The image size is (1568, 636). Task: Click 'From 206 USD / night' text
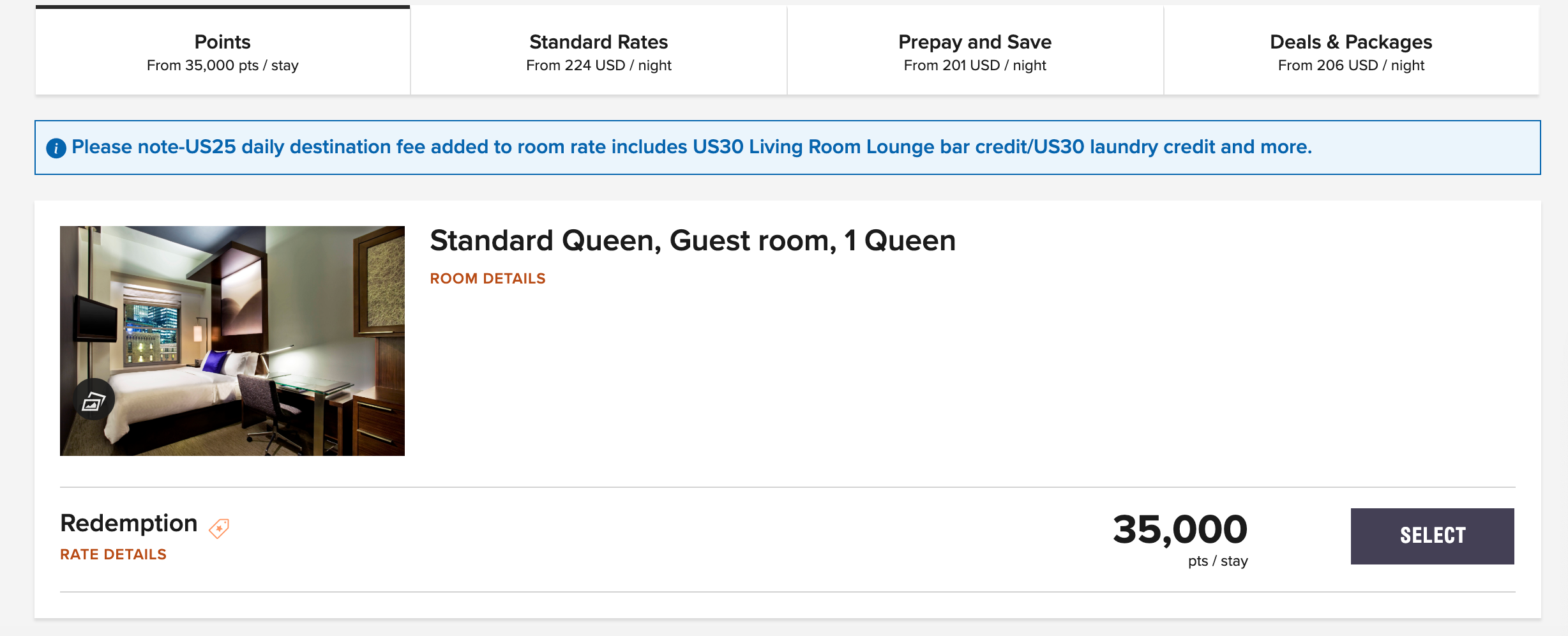pyautogui.click(x=1350, y=66)
